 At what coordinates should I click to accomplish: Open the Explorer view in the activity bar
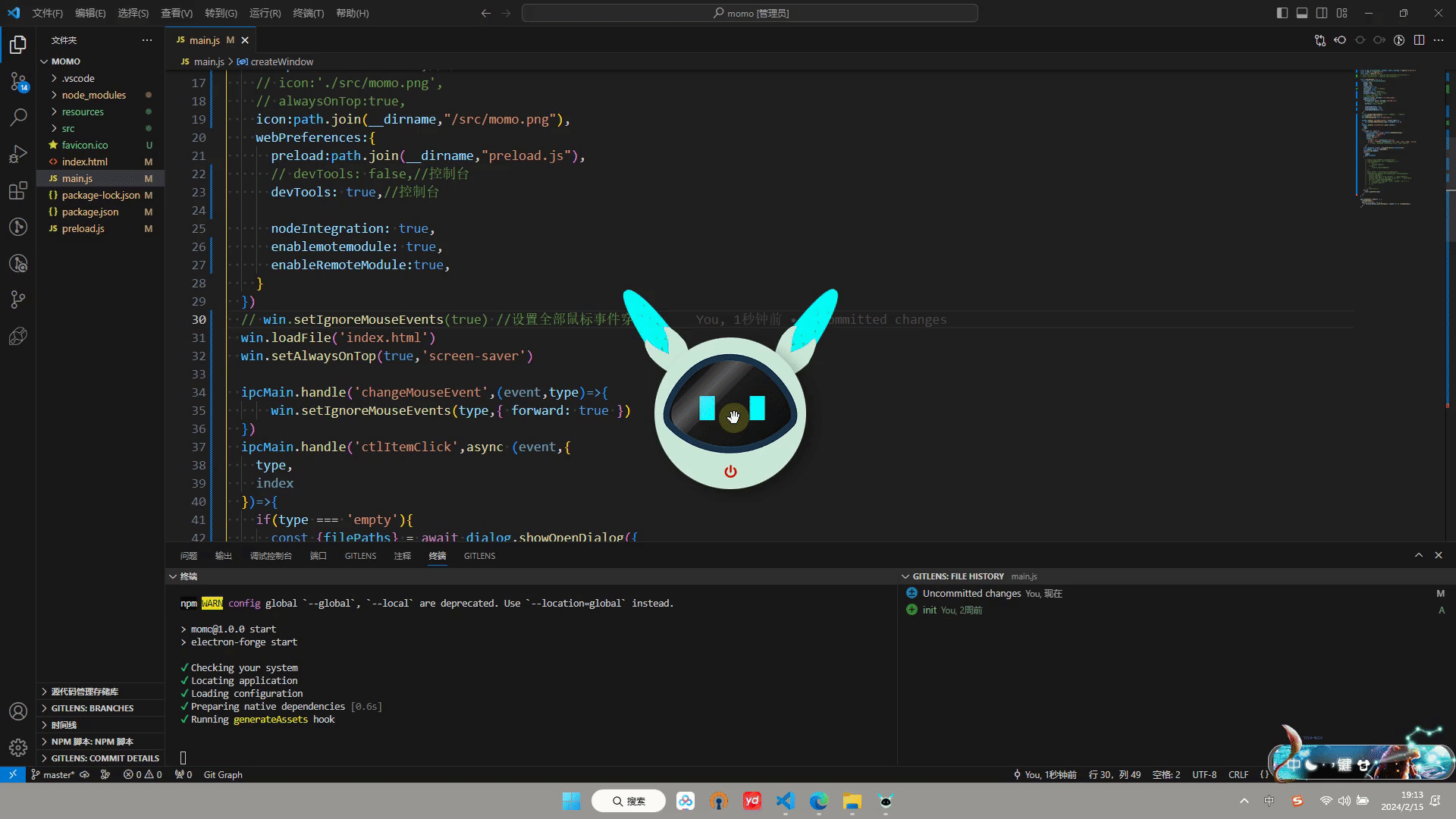(18, 45)
